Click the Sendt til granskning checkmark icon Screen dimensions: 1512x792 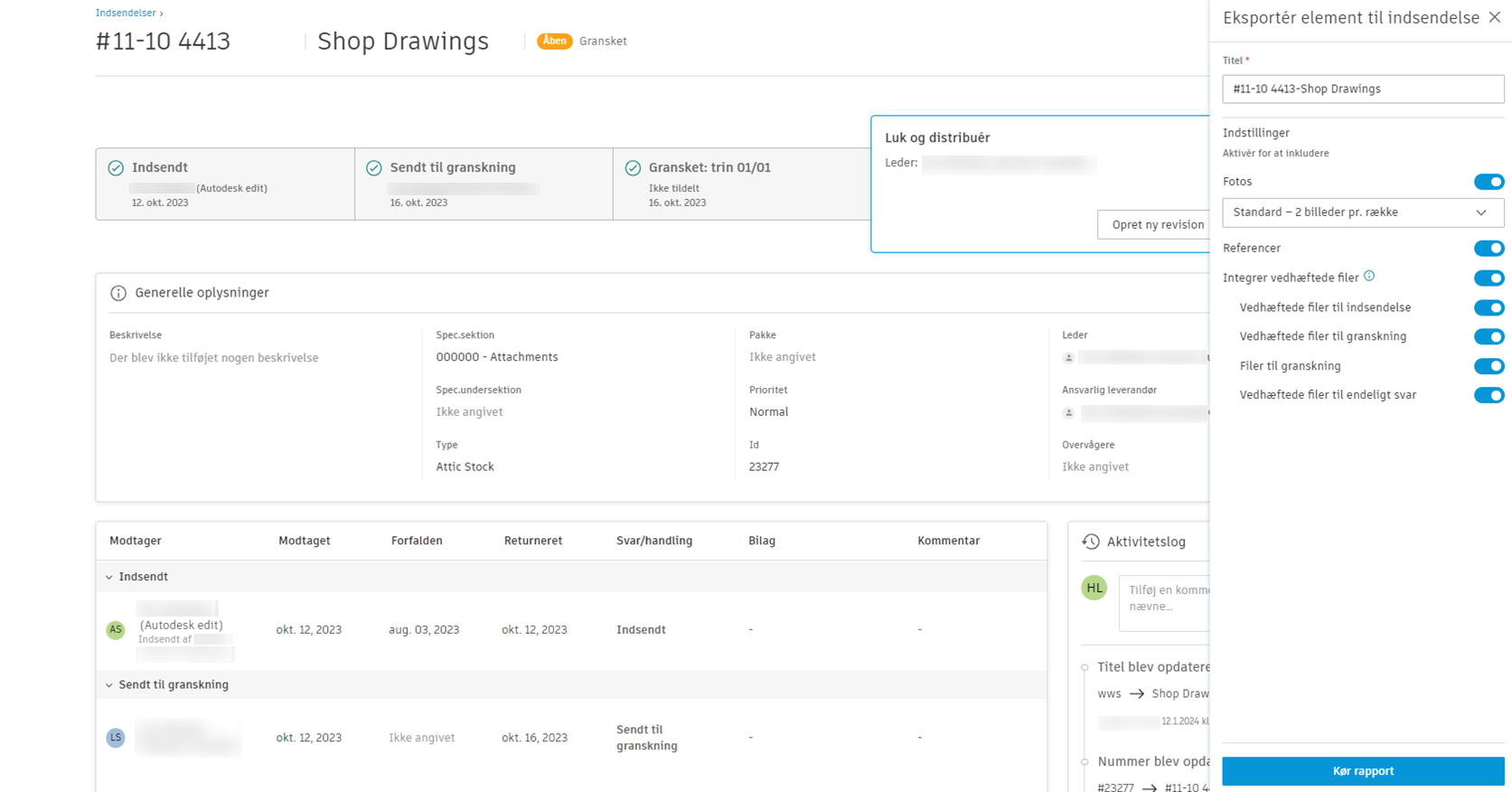pos(374,168)
